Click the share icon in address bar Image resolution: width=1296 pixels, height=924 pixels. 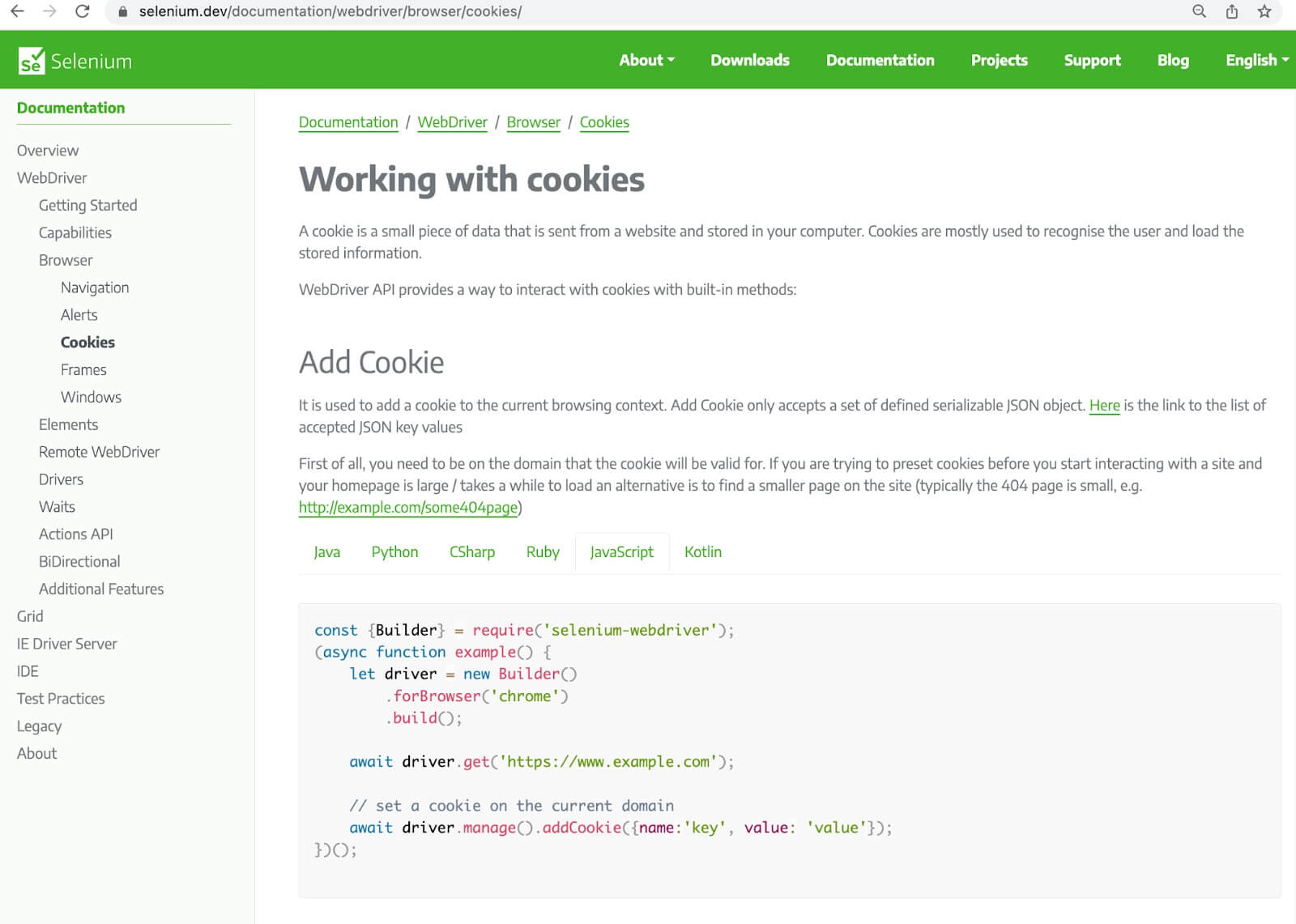(x=1231, y=11)
